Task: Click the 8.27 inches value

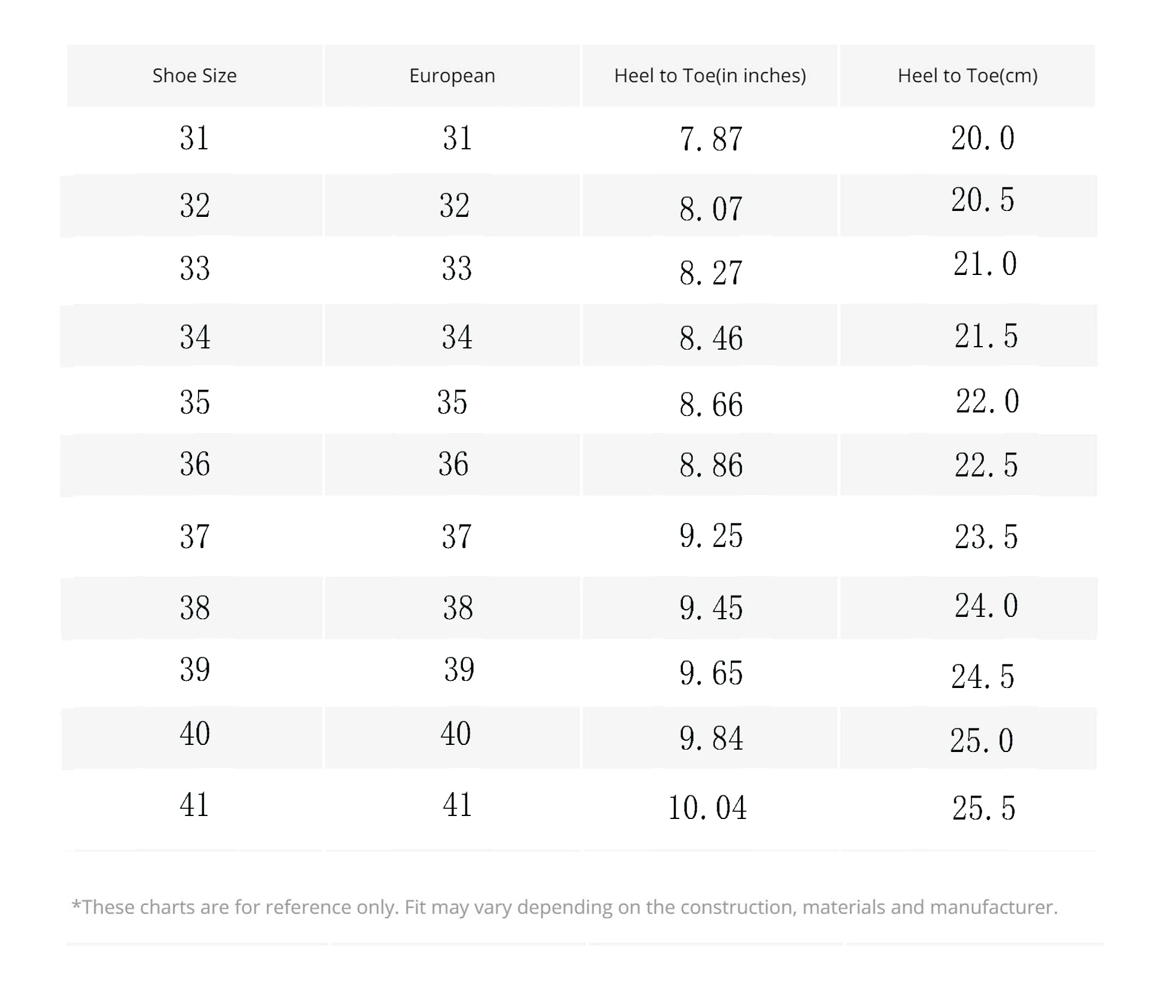Action: tap(710, 273)
